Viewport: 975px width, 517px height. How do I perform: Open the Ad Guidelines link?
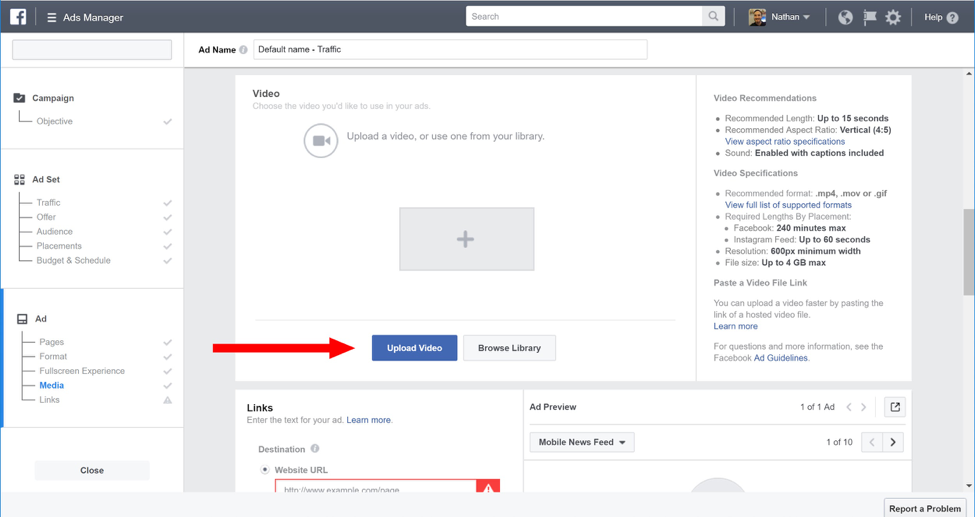[x=780, y=358]
